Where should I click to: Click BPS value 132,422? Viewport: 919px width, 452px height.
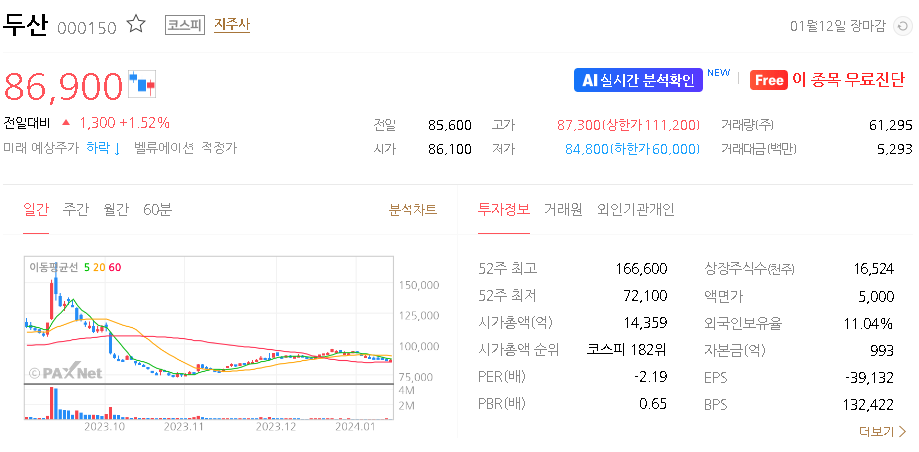pos(870,405)
